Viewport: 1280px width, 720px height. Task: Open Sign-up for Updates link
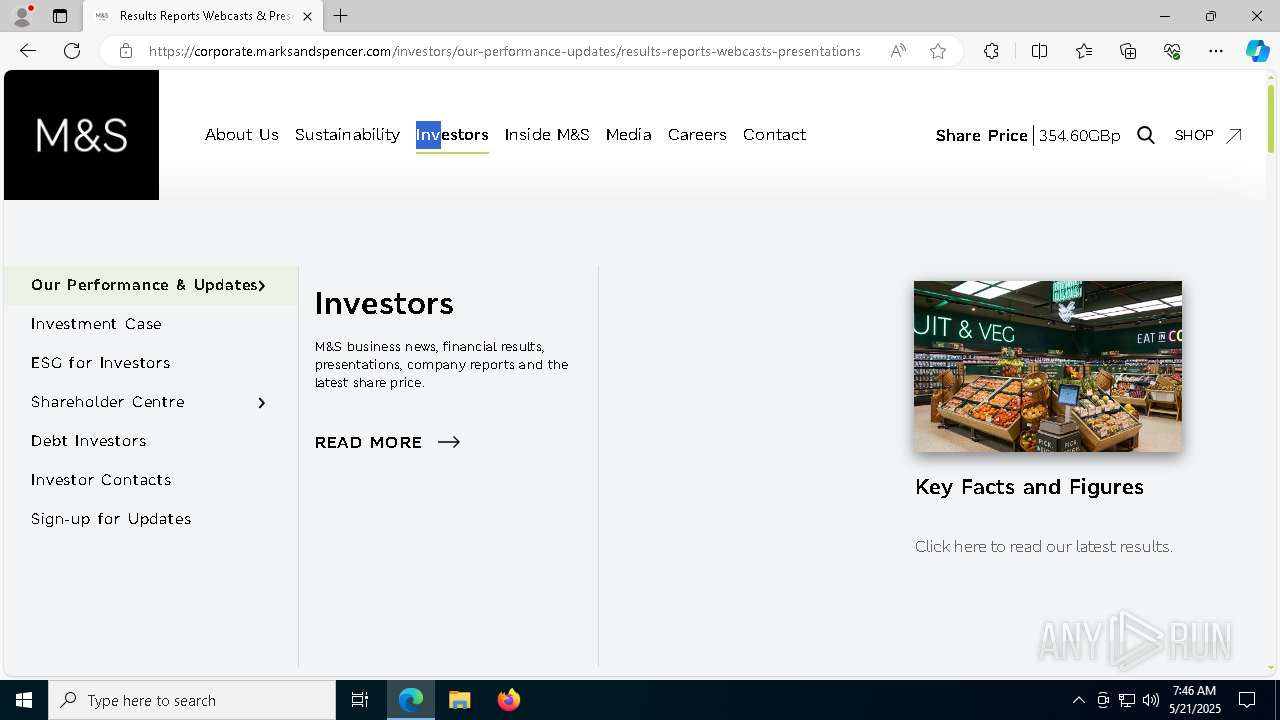(x=111, y=519)
